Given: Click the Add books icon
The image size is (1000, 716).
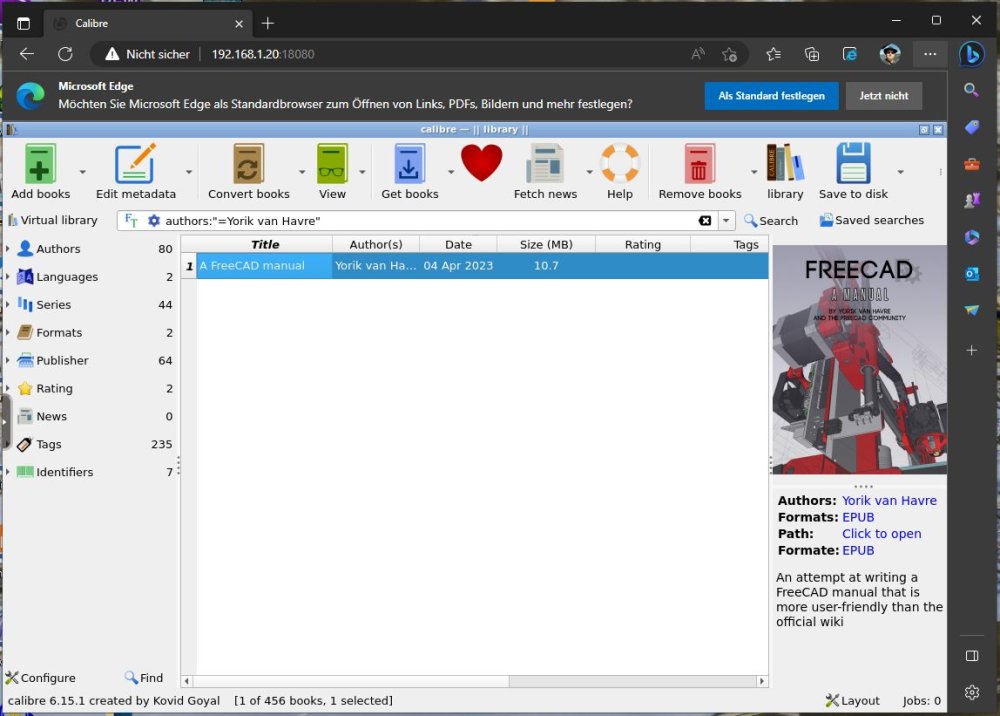Looking at the screenshot, I should [x=40, y=164].
